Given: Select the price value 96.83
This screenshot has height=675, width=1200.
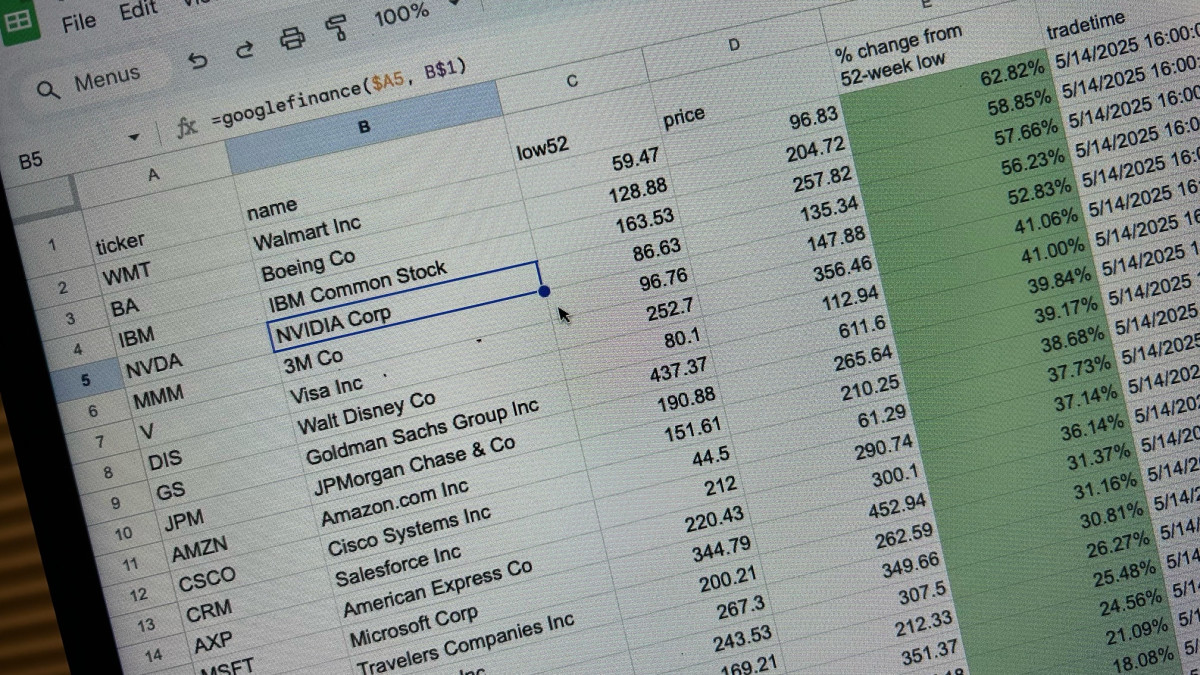Looking at the screenshot, I should [814, 119].
